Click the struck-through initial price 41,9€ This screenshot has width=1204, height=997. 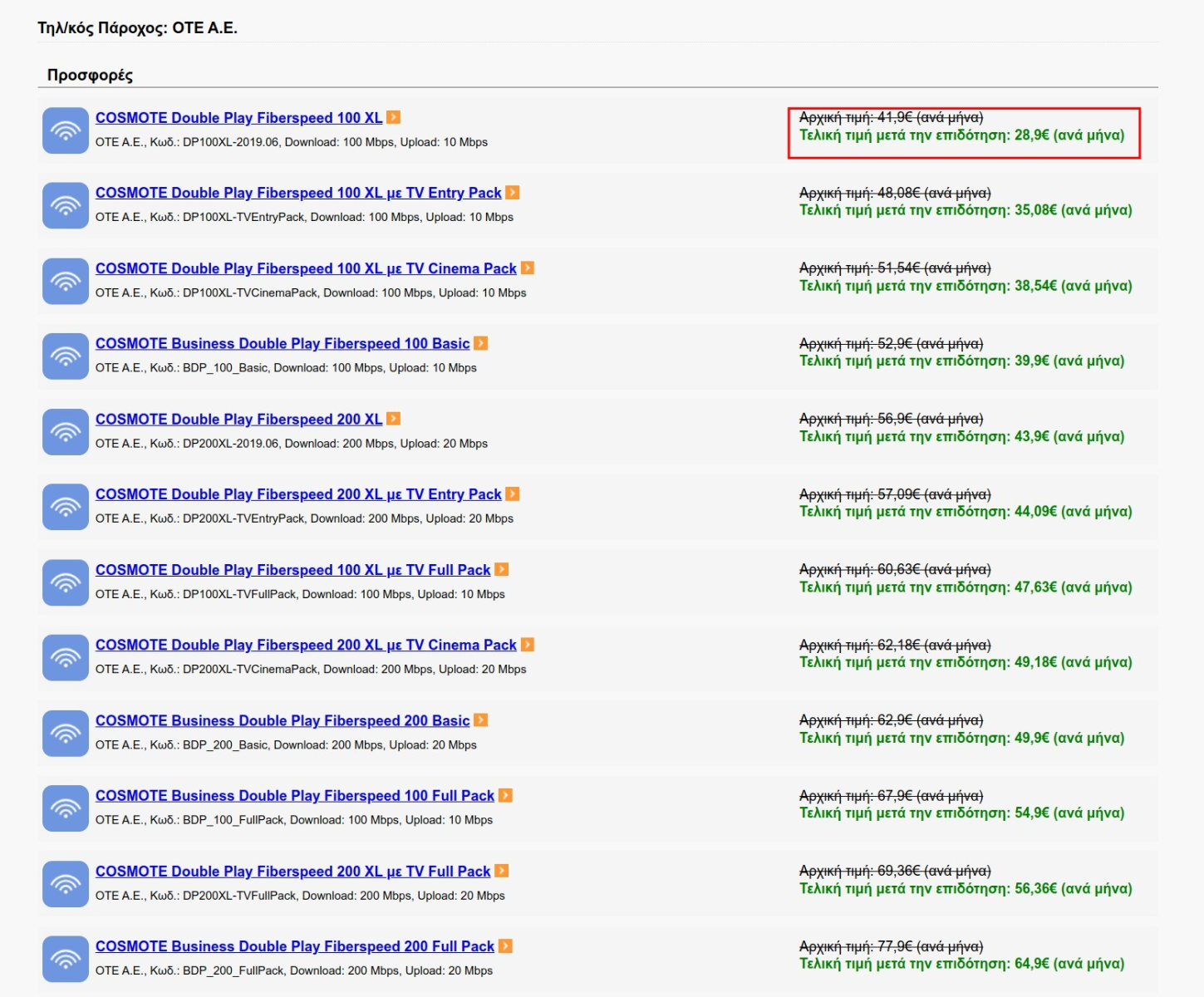[891, 117]
